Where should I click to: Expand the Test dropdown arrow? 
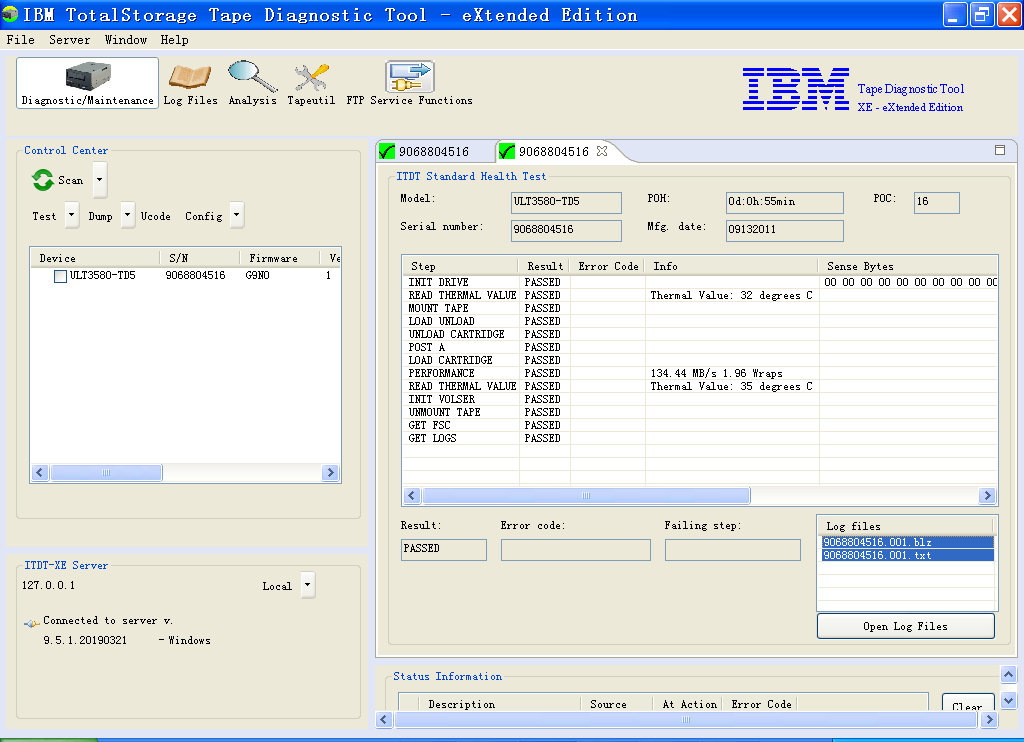[x=72, y=215]
